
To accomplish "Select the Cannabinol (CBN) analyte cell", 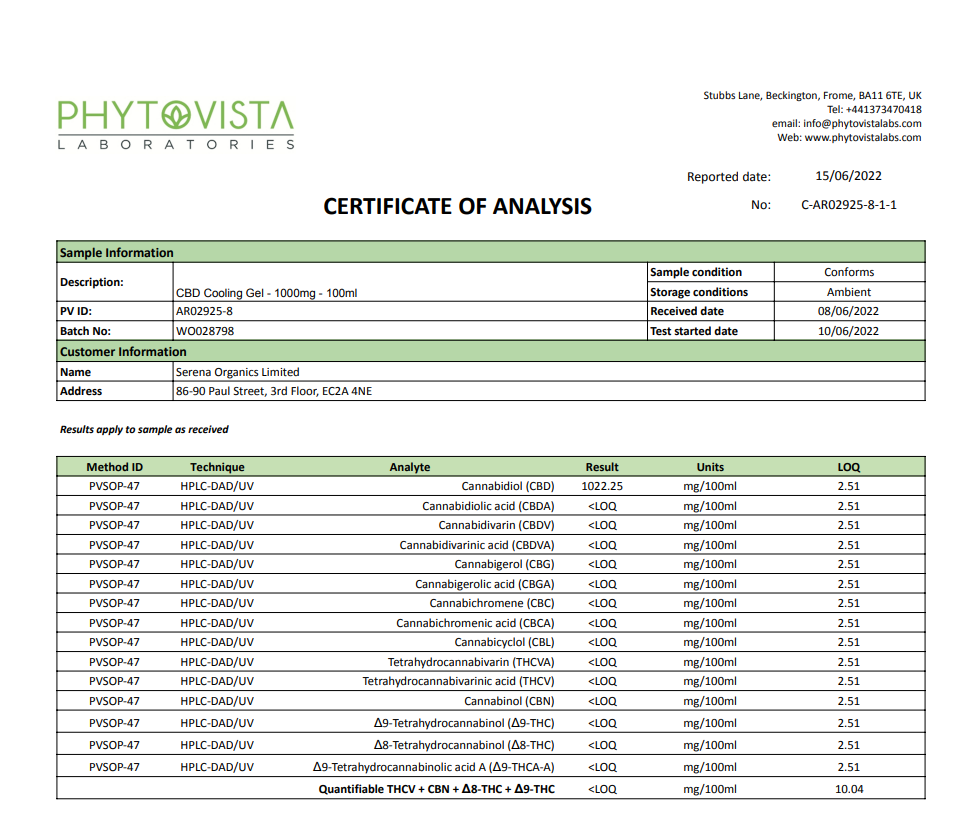I will tap(509, 701).
